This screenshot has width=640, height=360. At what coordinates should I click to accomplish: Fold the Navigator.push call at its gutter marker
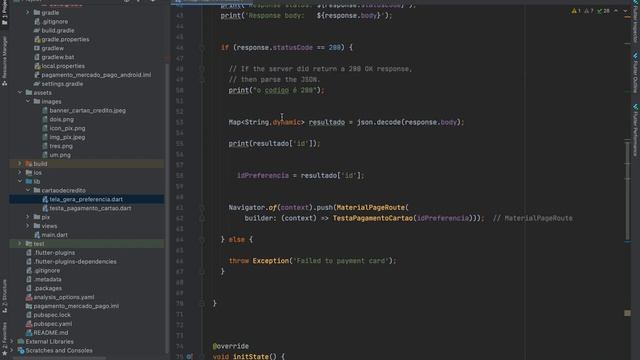coord(202,207)
